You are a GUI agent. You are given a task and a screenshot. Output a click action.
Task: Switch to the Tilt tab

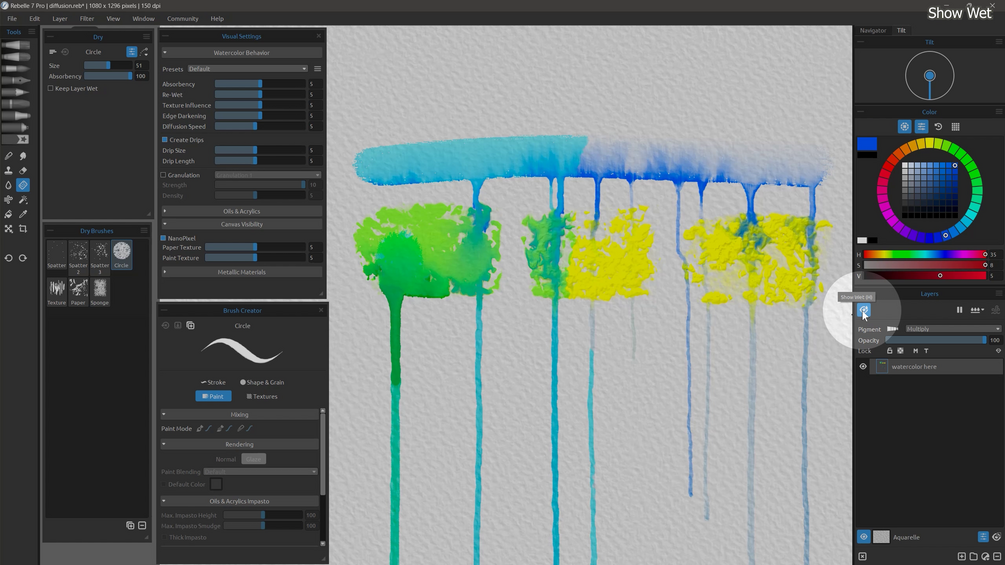901,31
